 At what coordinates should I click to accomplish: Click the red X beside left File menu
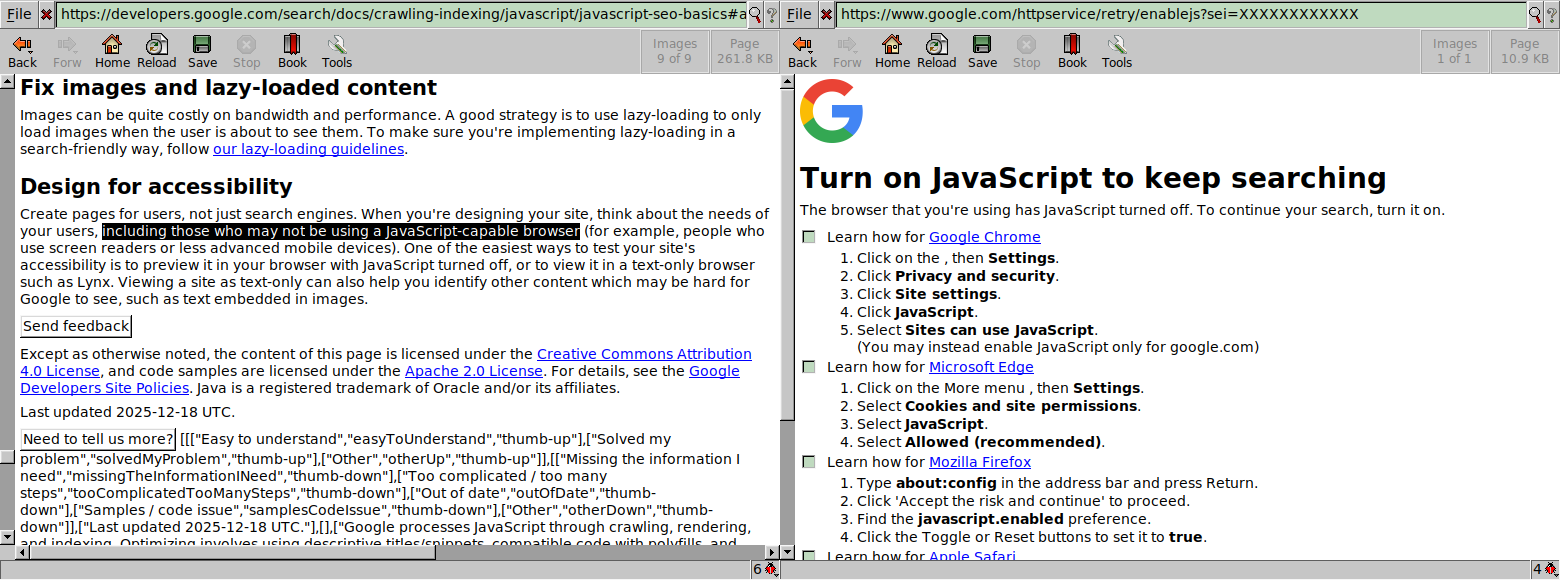click(x=46, y=14)
